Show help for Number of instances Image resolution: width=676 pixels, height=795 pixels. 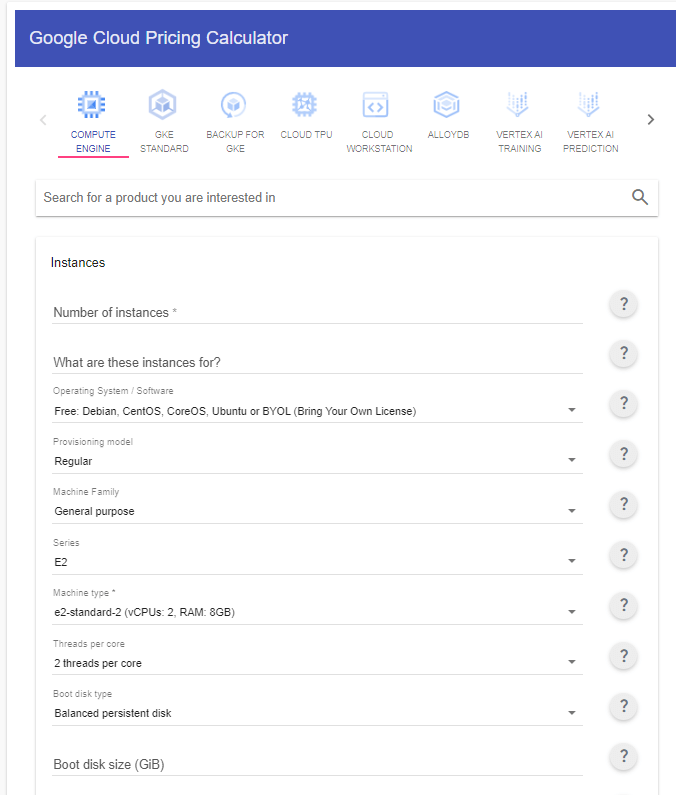[624, 304]
